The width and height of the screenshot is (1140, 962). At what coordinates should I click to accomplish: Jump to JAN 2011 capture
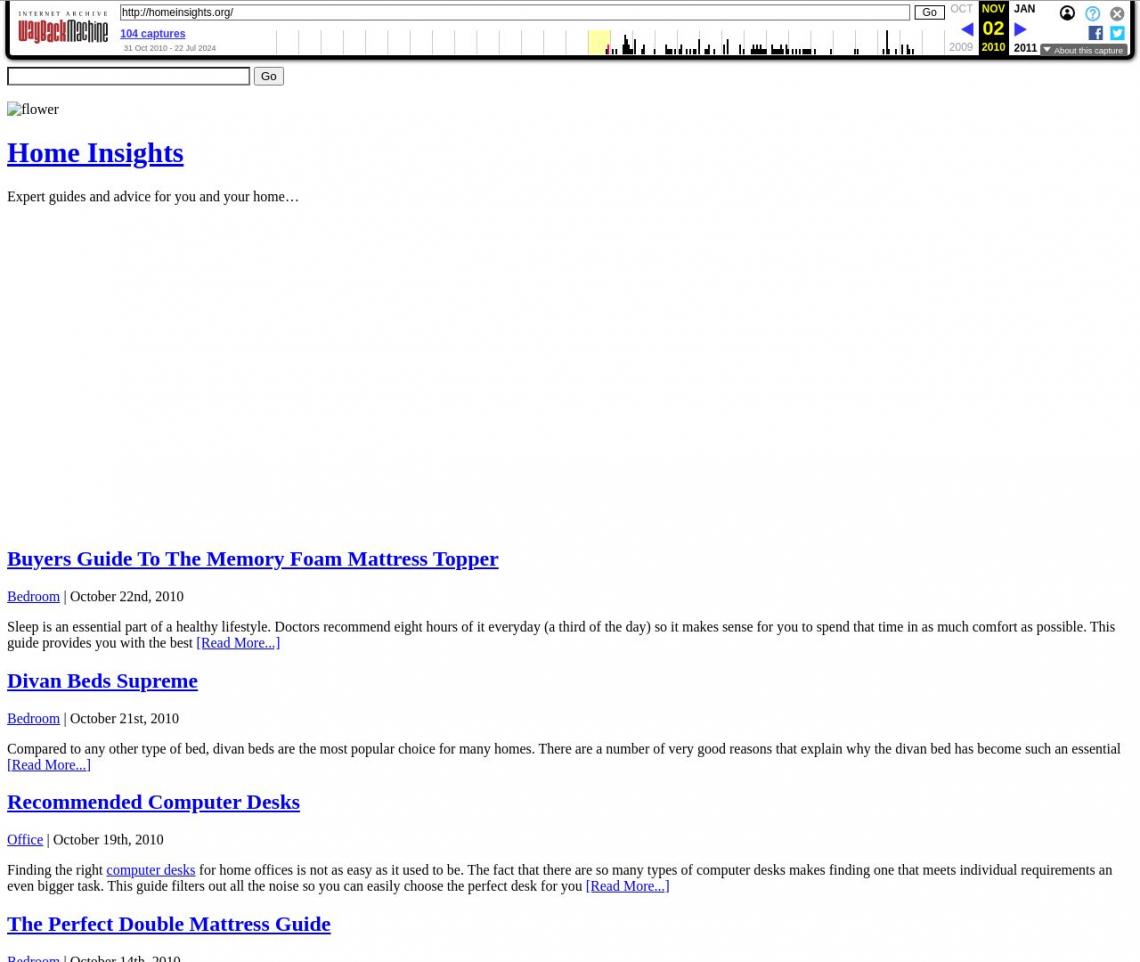(1024, 9)
